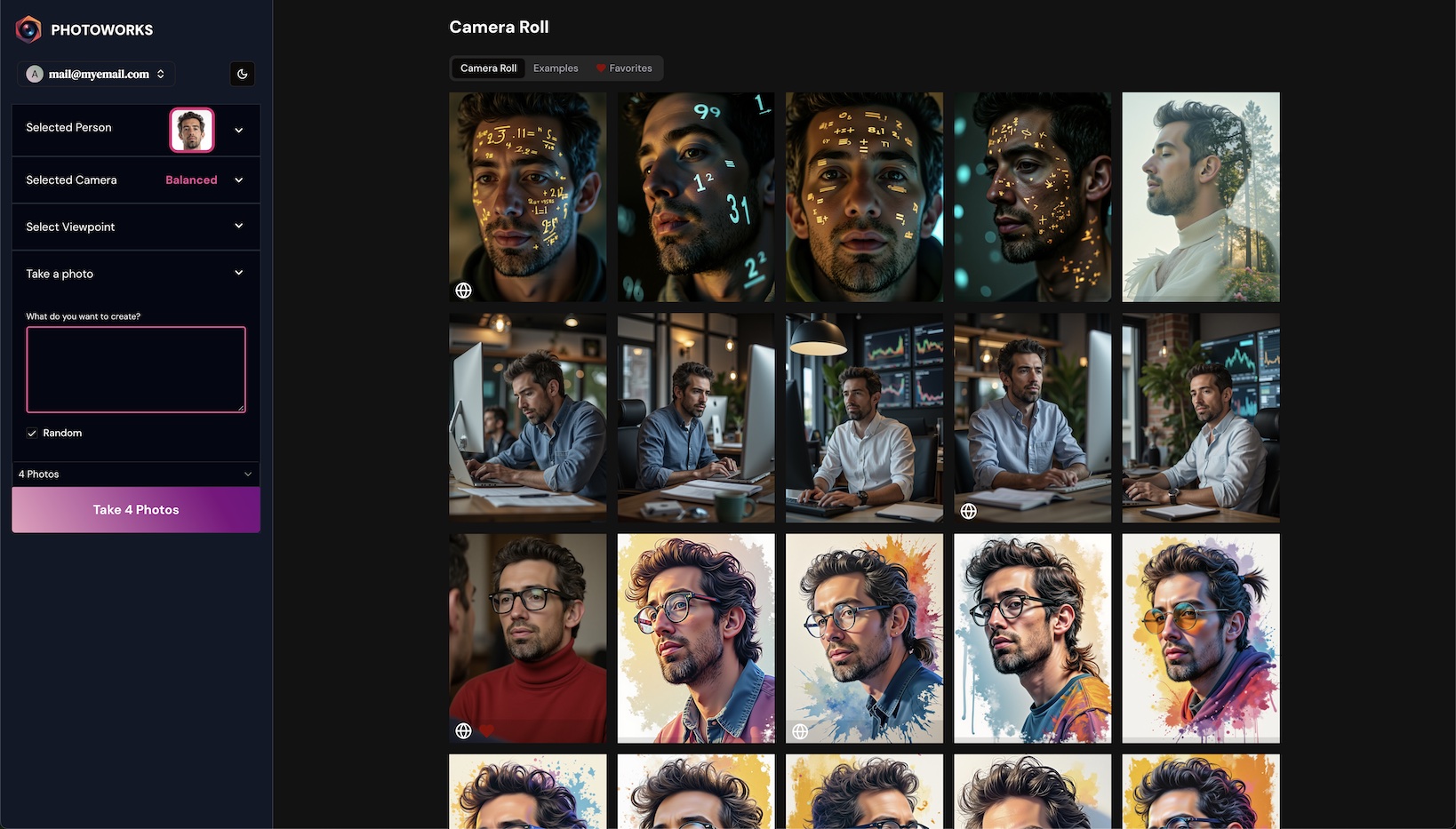Open portrait with orange tinted sunglasses

[x=1201, y=638]
